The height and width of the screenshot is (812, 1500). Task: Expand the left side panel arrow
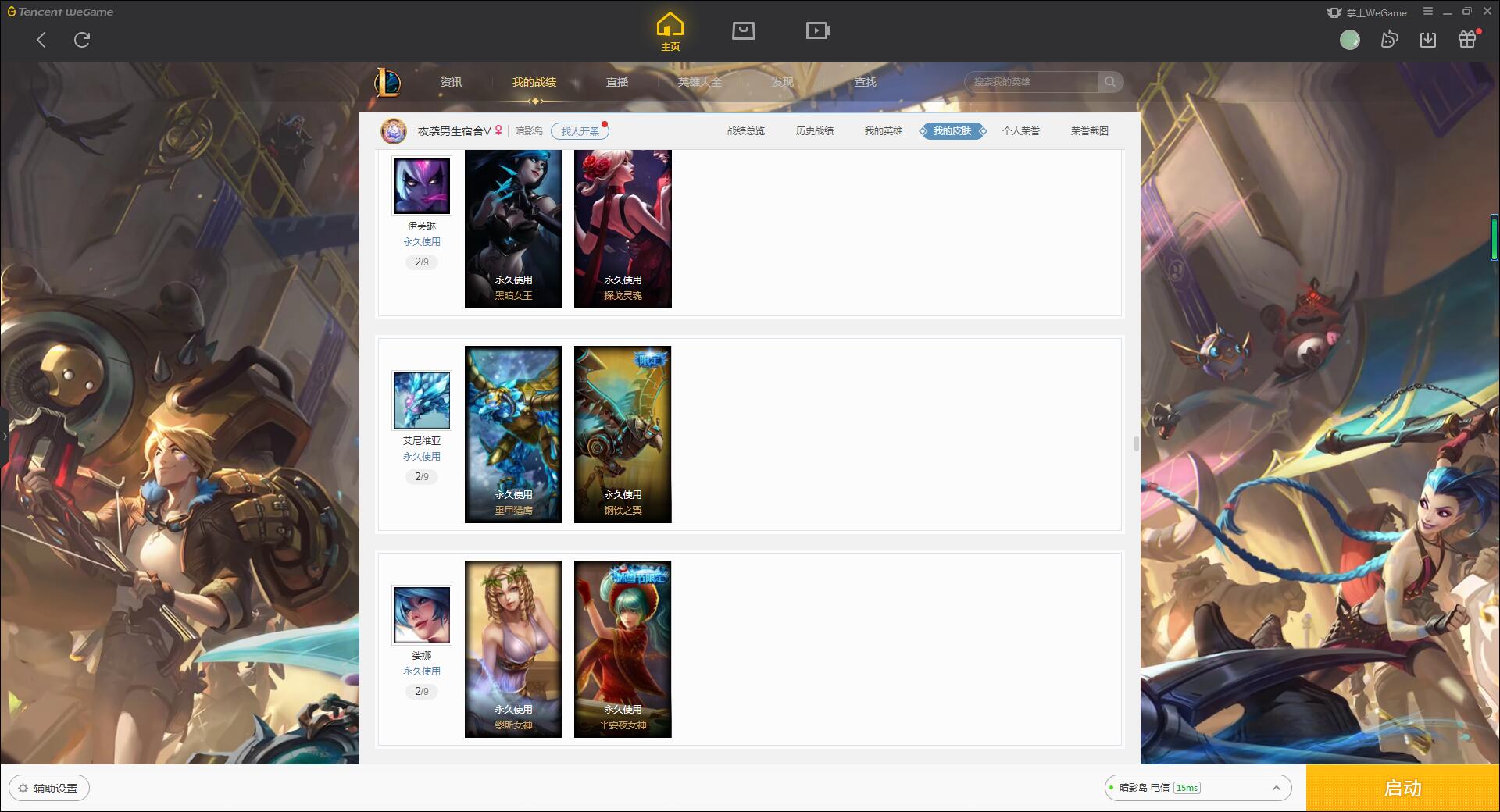(4, 436)
